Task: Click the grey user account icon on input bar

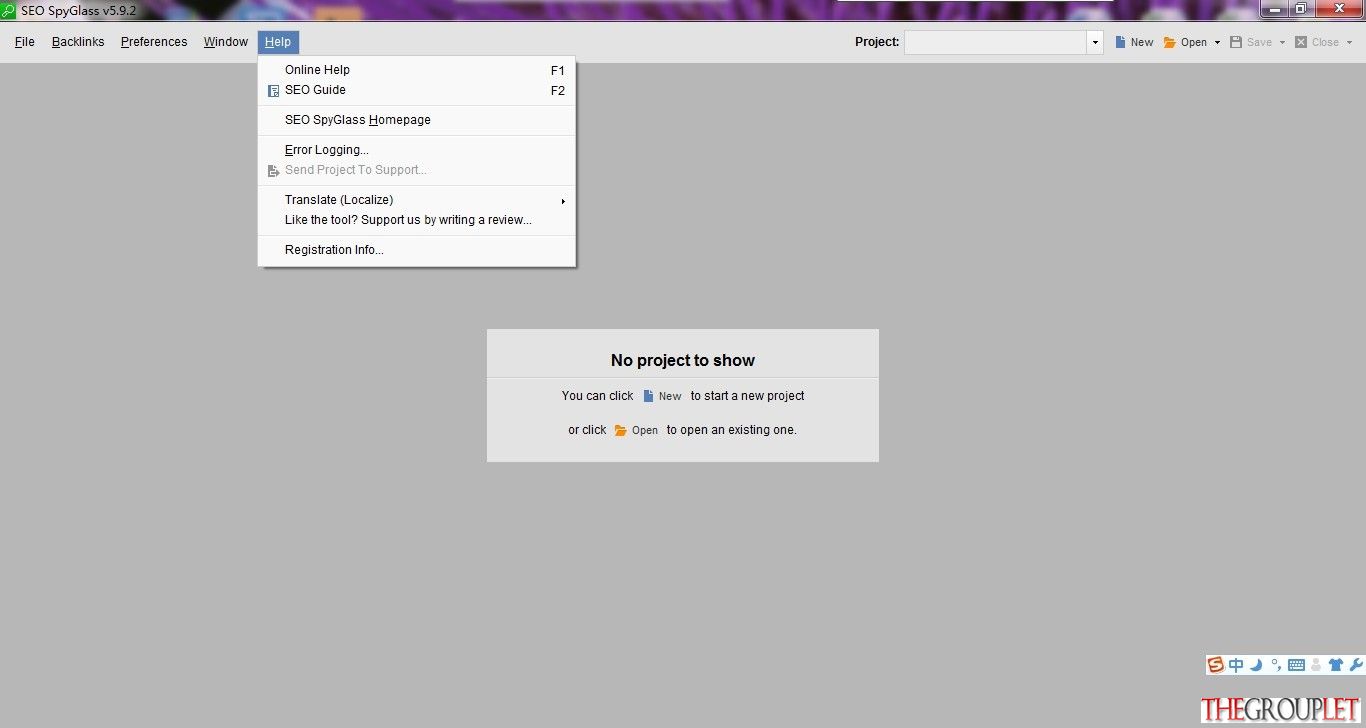Action: click(x=1316, y=665)
